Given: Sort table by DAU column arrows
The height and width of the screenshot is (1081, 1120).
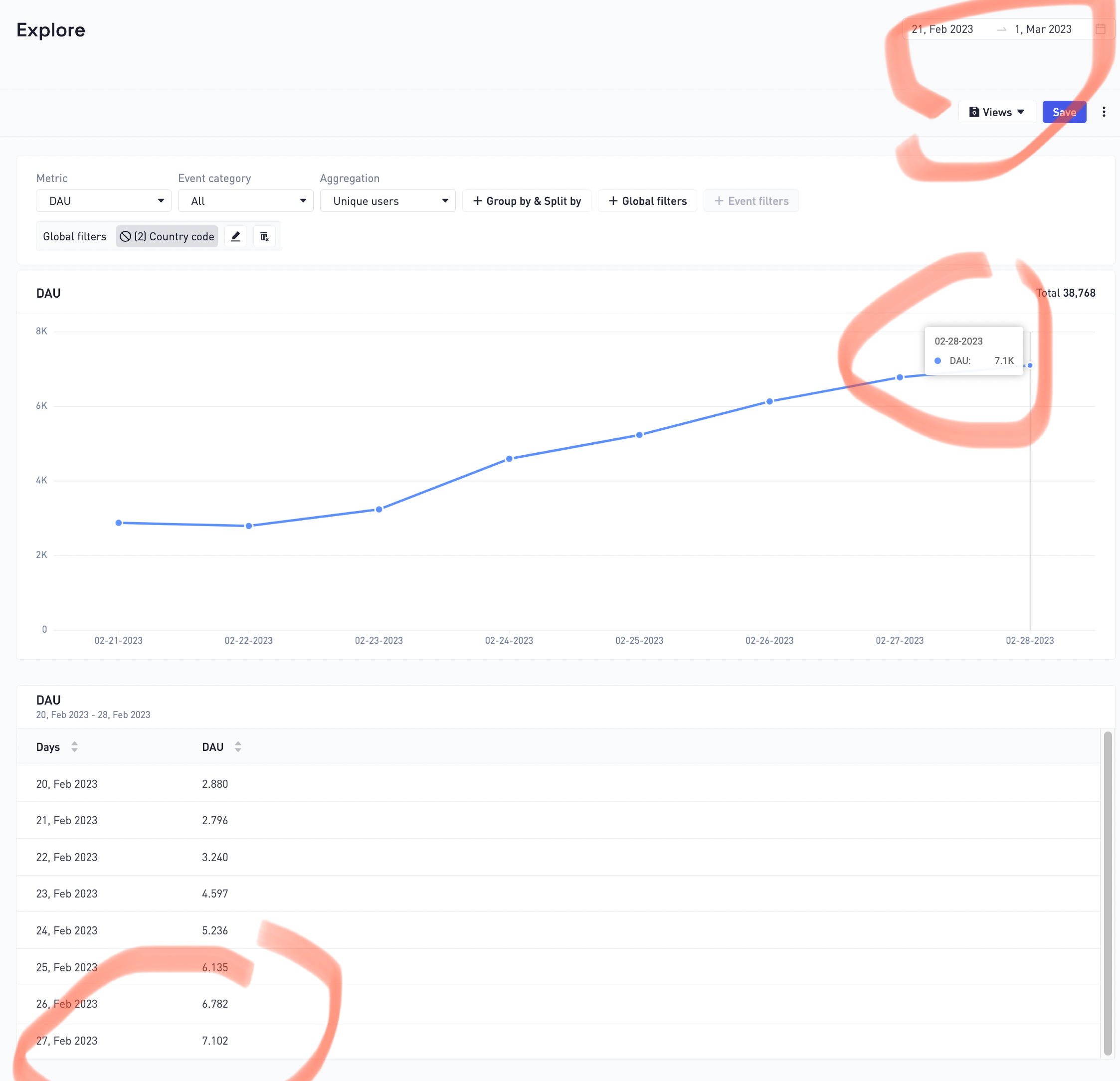Looking at the screenshot, I should coord(238,747).
